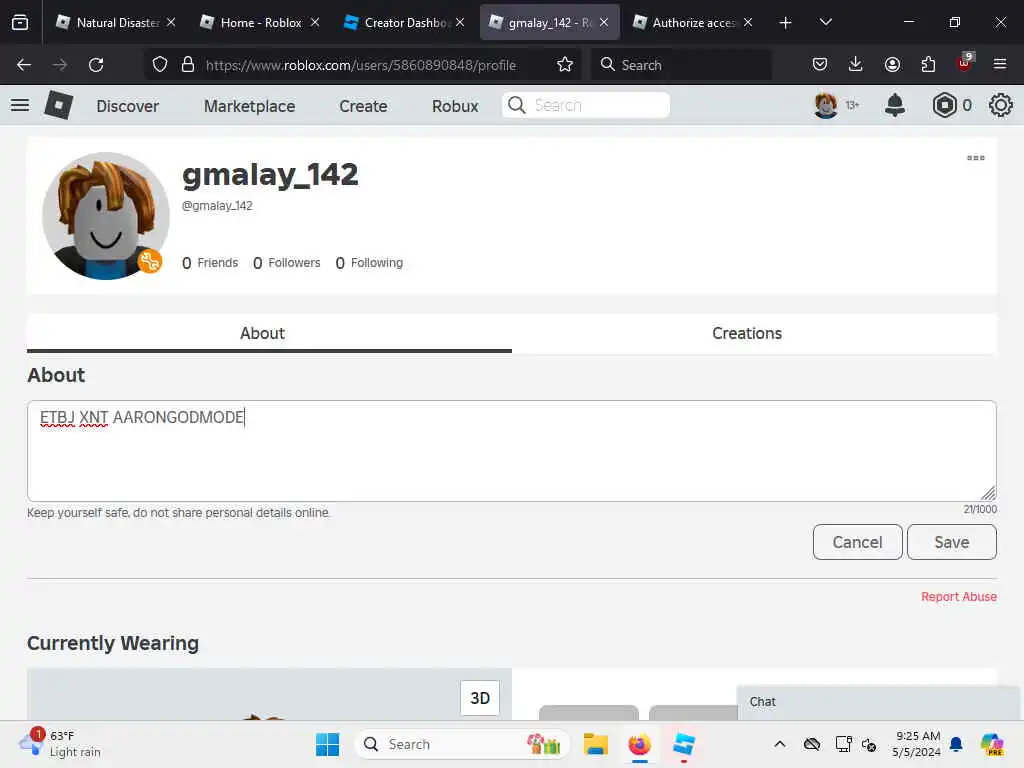View the 0 Friends list

(210, 263)
